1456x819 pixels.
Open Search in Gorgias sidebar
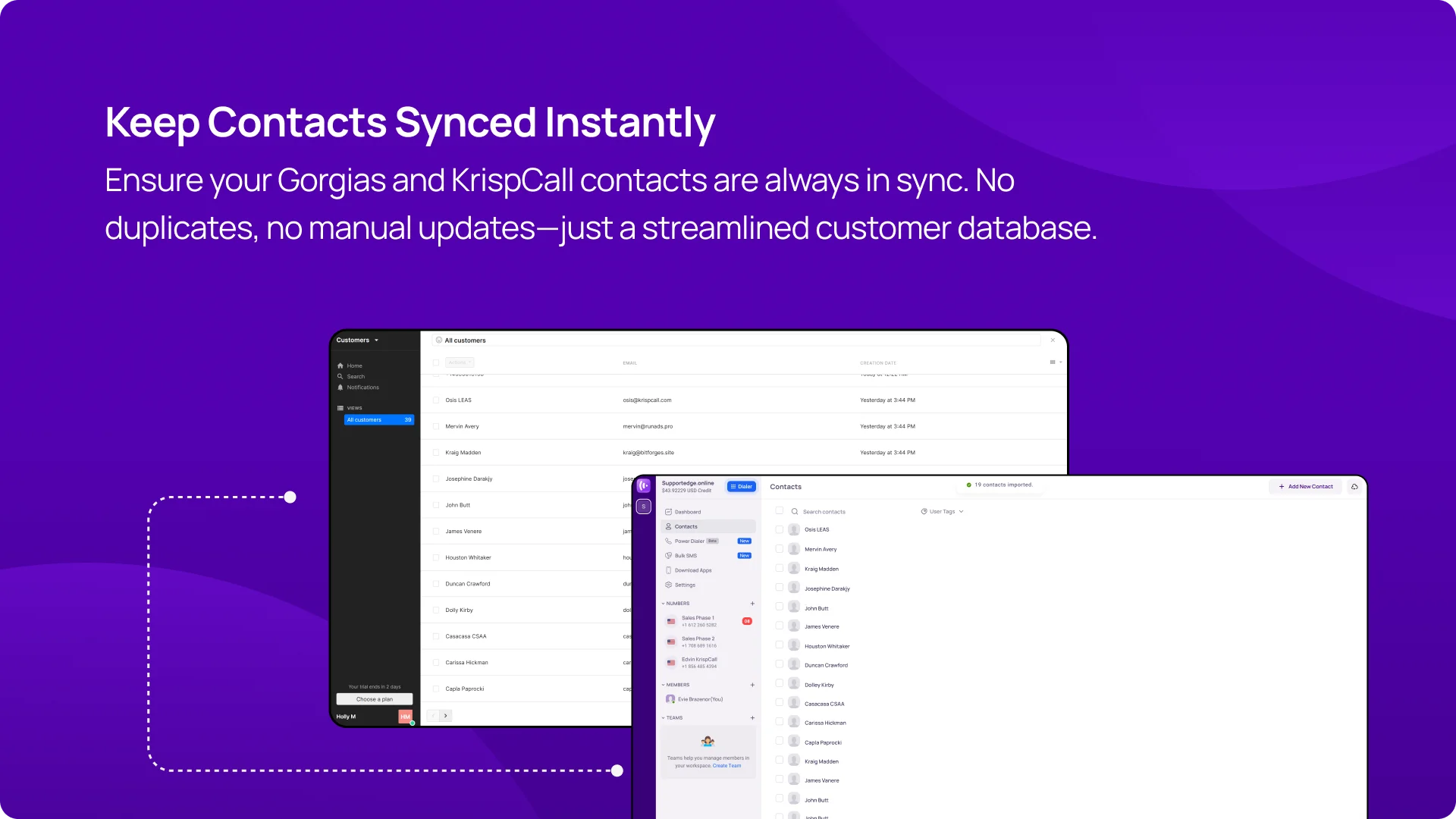click(x=351, y=376)
